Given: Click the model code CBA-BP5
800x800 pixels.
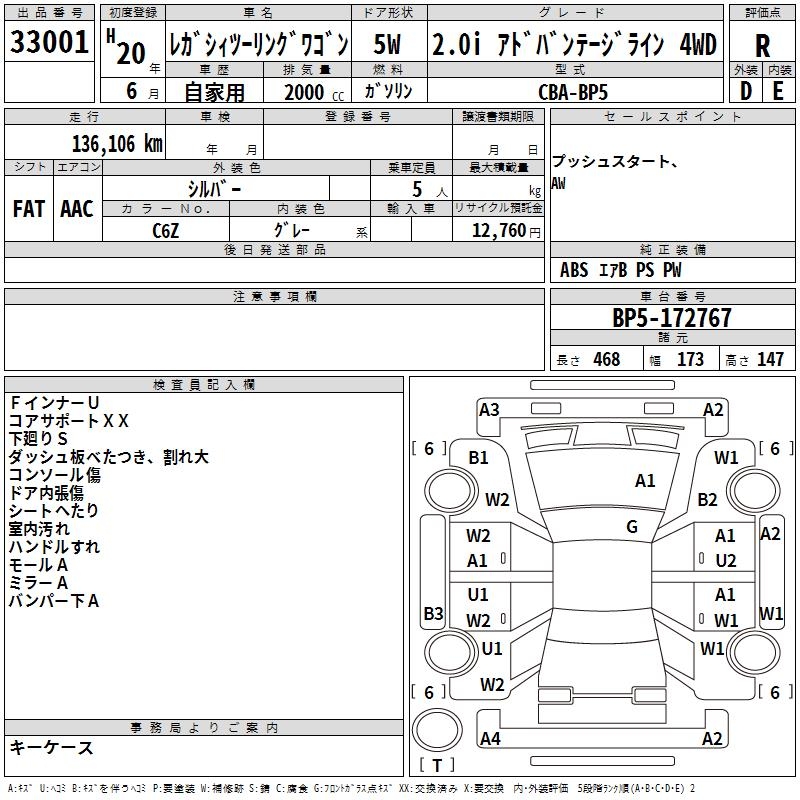Looking at the screenshot, I should coord(573,92).
